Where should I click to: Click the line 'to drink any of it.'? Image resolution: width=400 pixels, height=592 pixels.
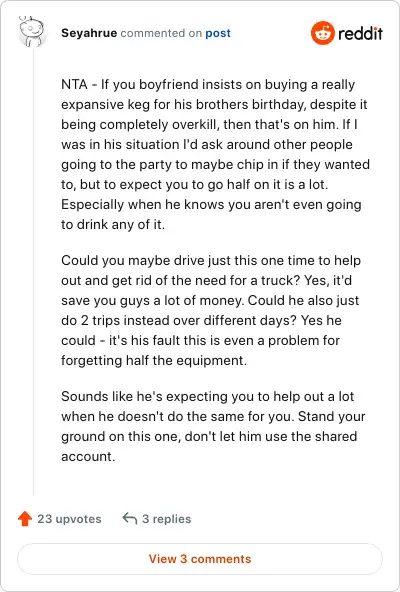(113, 225)
